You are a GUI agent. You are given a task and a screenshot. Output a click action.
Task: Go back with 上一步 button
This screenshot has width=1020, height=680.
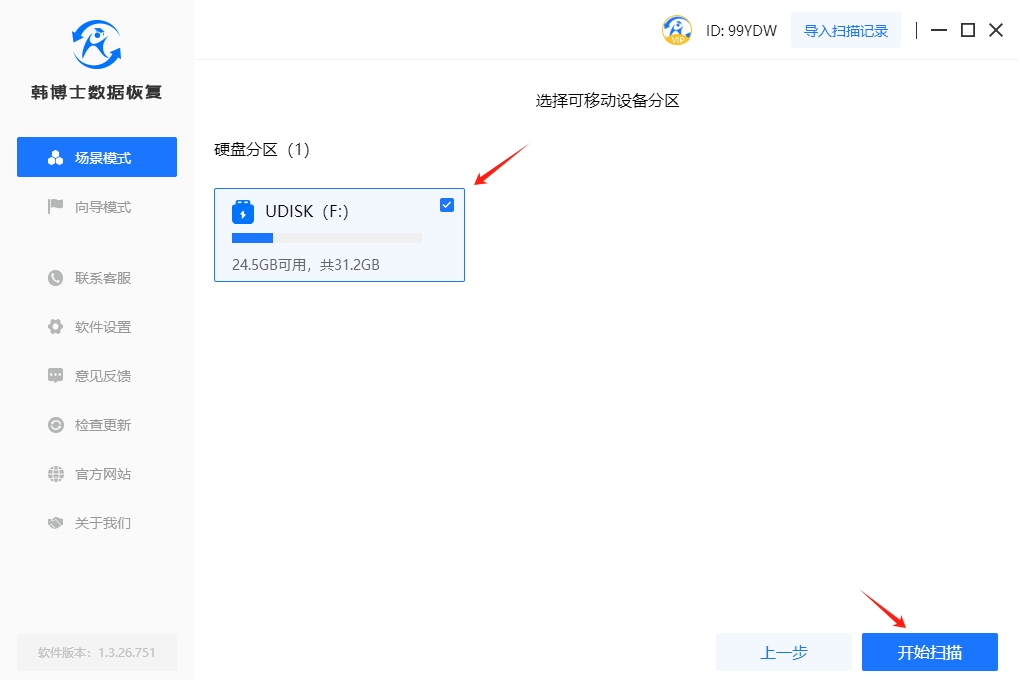tap(784, 652)
